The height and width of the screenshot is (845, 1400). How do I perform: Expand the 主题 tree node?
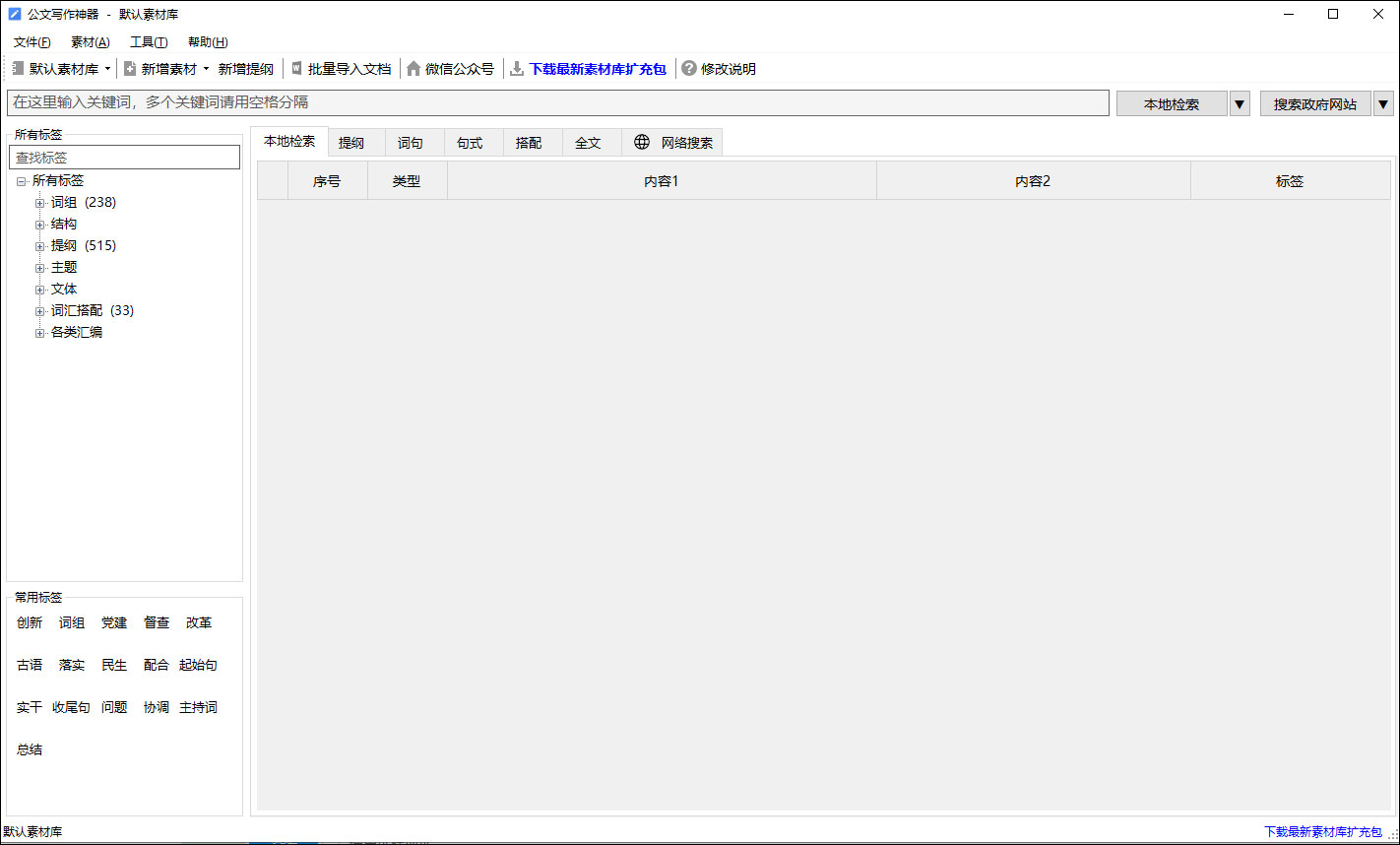40,268
